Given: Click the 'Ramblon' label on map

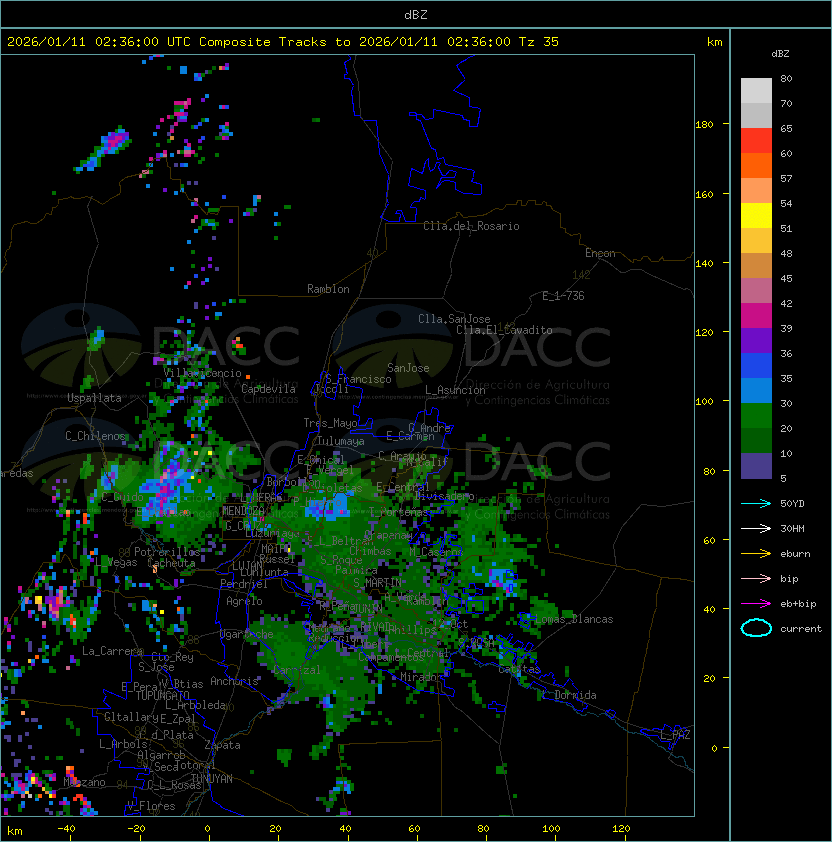Looking at the screenshot, I should point(328,289).
